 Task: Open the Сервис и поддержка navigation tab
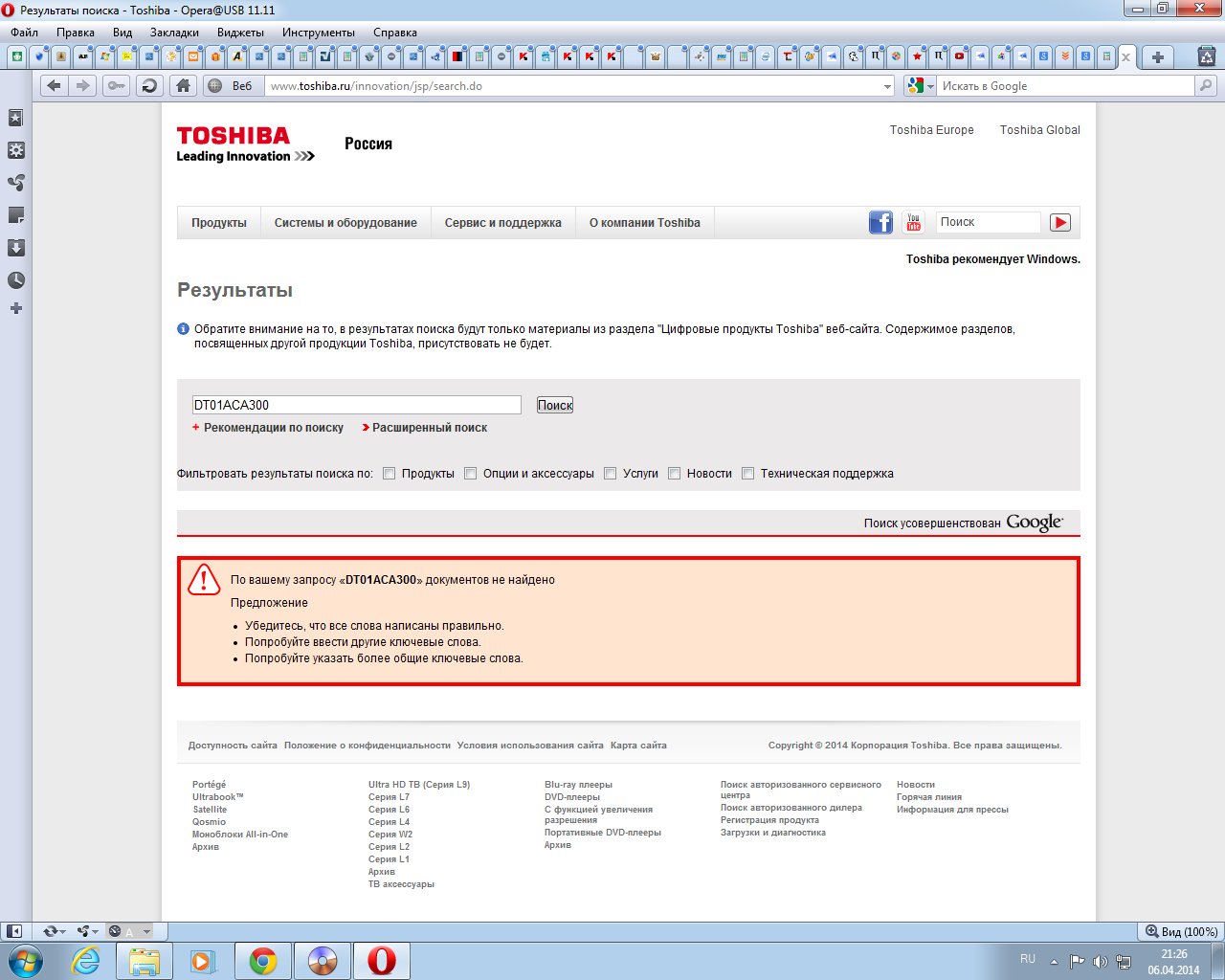[x=503, y=223]
